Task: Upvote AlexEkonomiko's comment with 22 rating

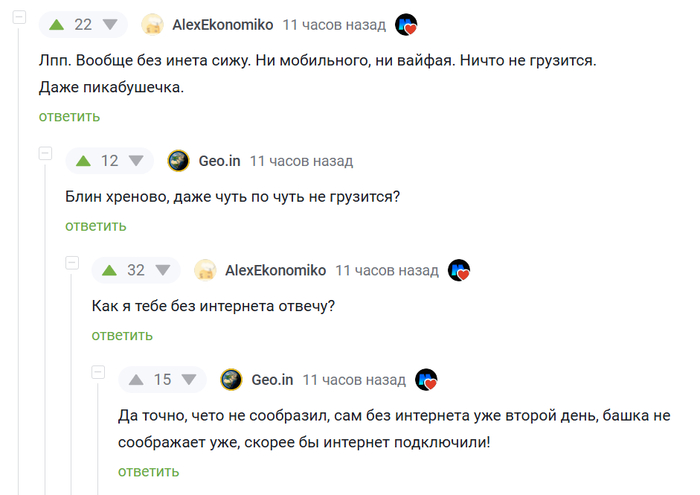Action: (56, 25)
